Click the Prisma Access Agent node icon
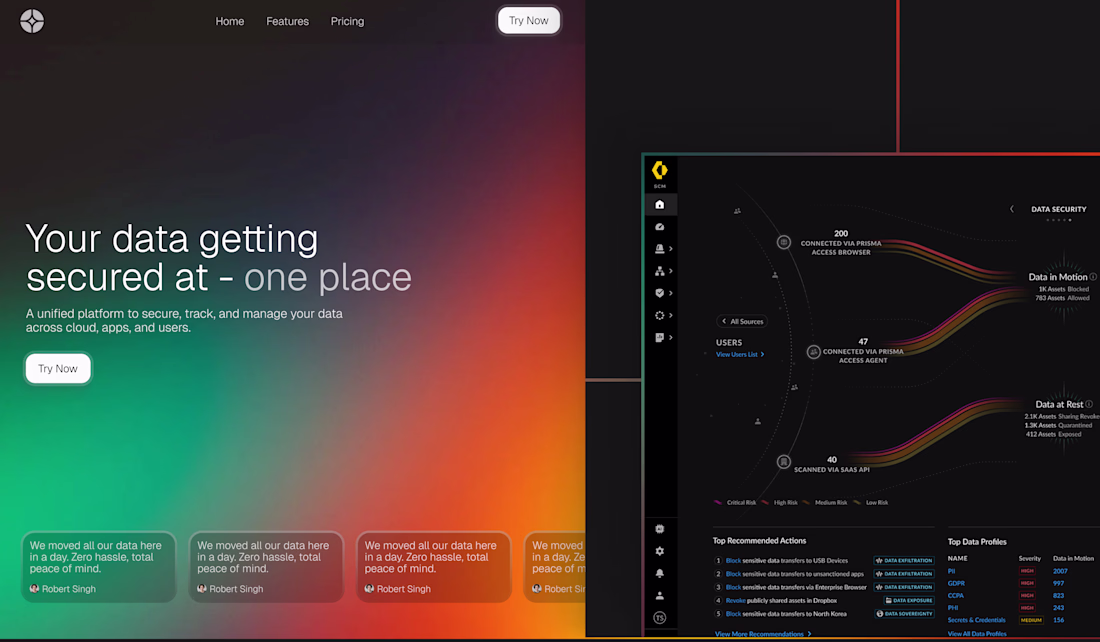Screen dimensions: 1100x642 click(813, 352)
